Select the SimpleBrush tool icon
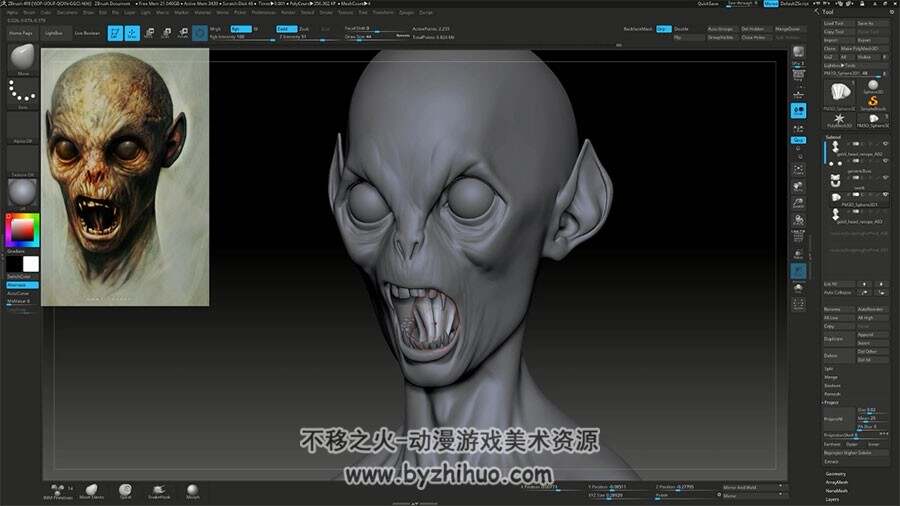 click(872, 103)
